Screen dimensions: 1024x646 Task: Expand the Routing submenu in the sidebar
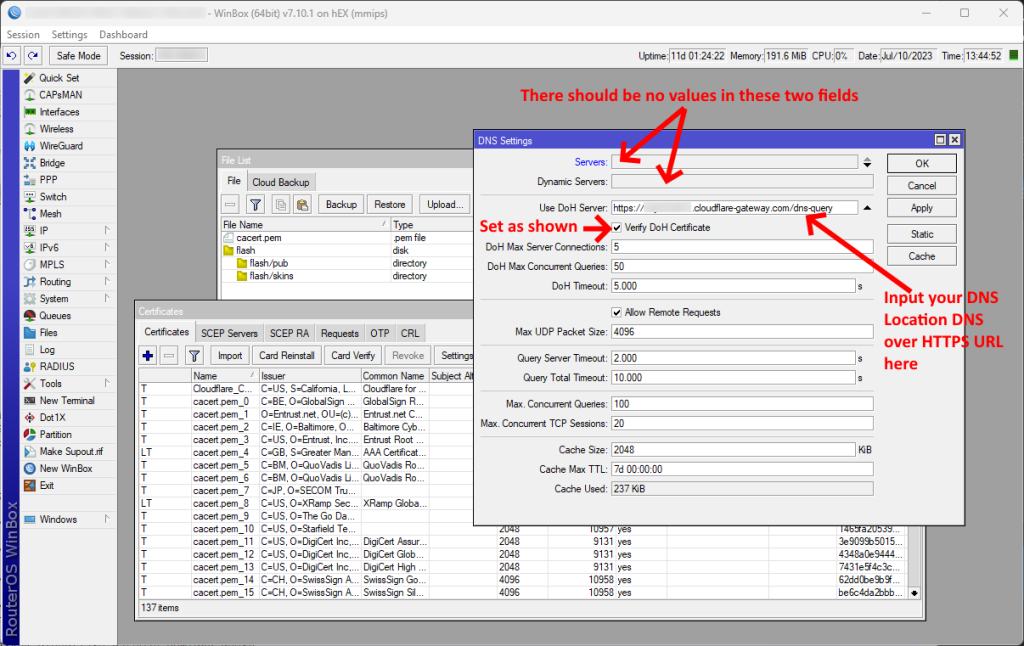56,282
